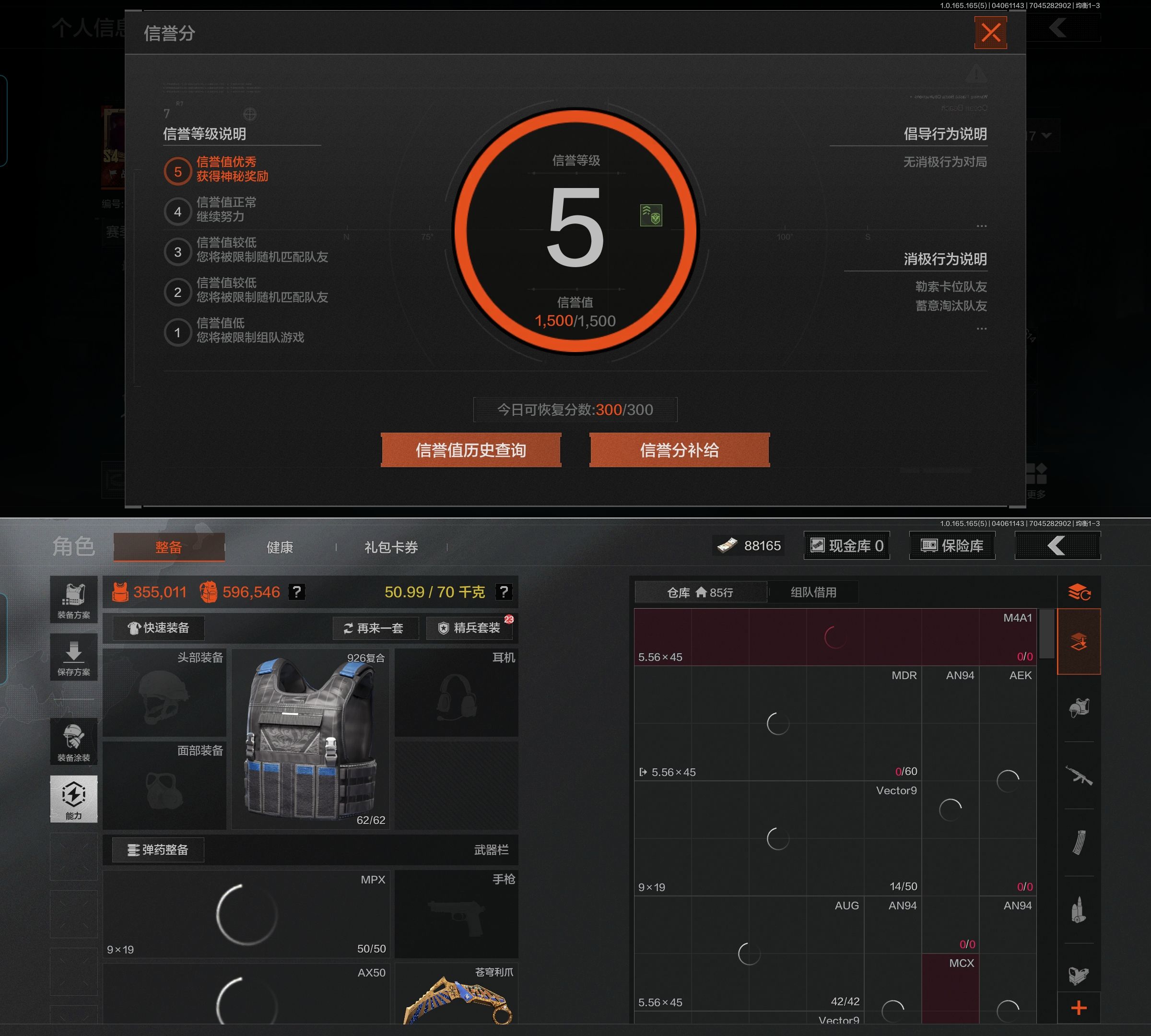Close the 信誉分 dialog
1151x1036 pixels.
[x=990, y=33]
